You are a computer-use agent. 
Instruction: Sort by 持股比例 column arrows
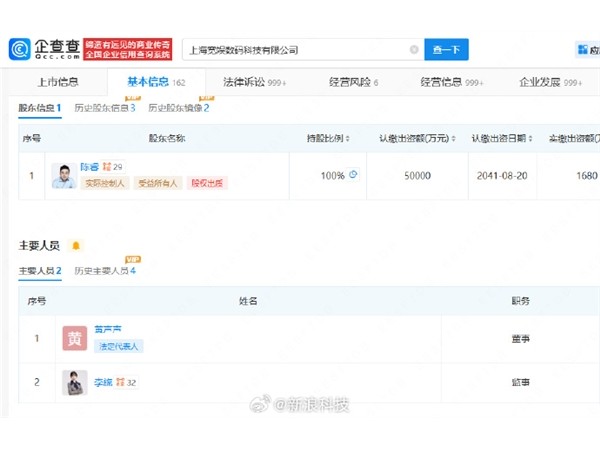347,139
